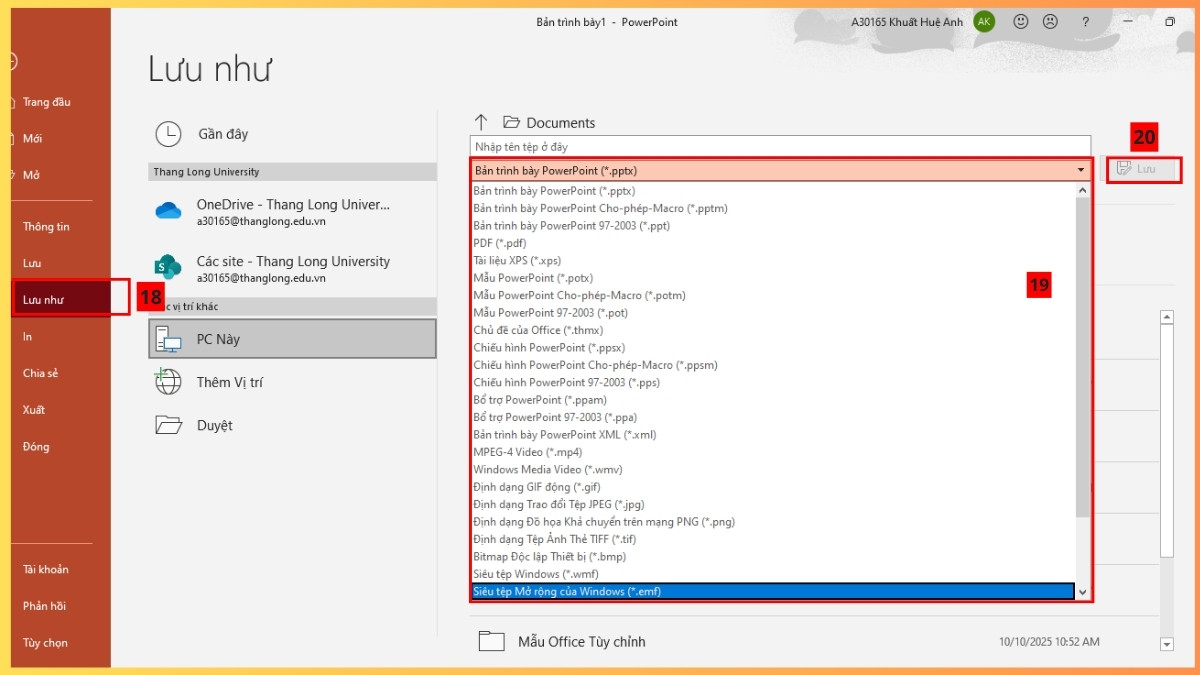Click the frowning face feedback icon
The image size is (1200, 675).
point(1051,21)
